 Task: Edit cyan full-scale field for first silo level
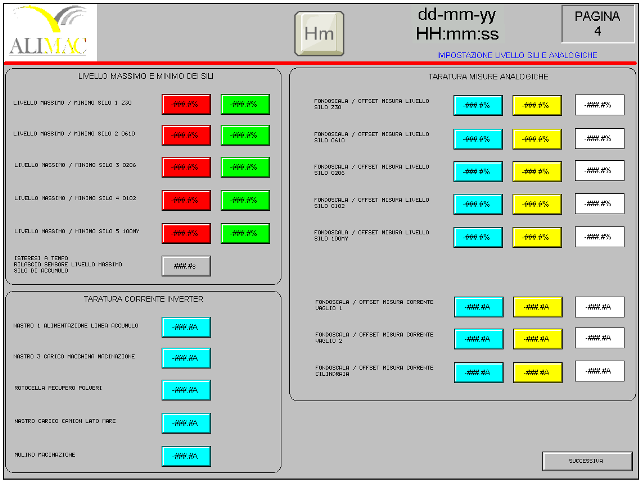(477, 105)
